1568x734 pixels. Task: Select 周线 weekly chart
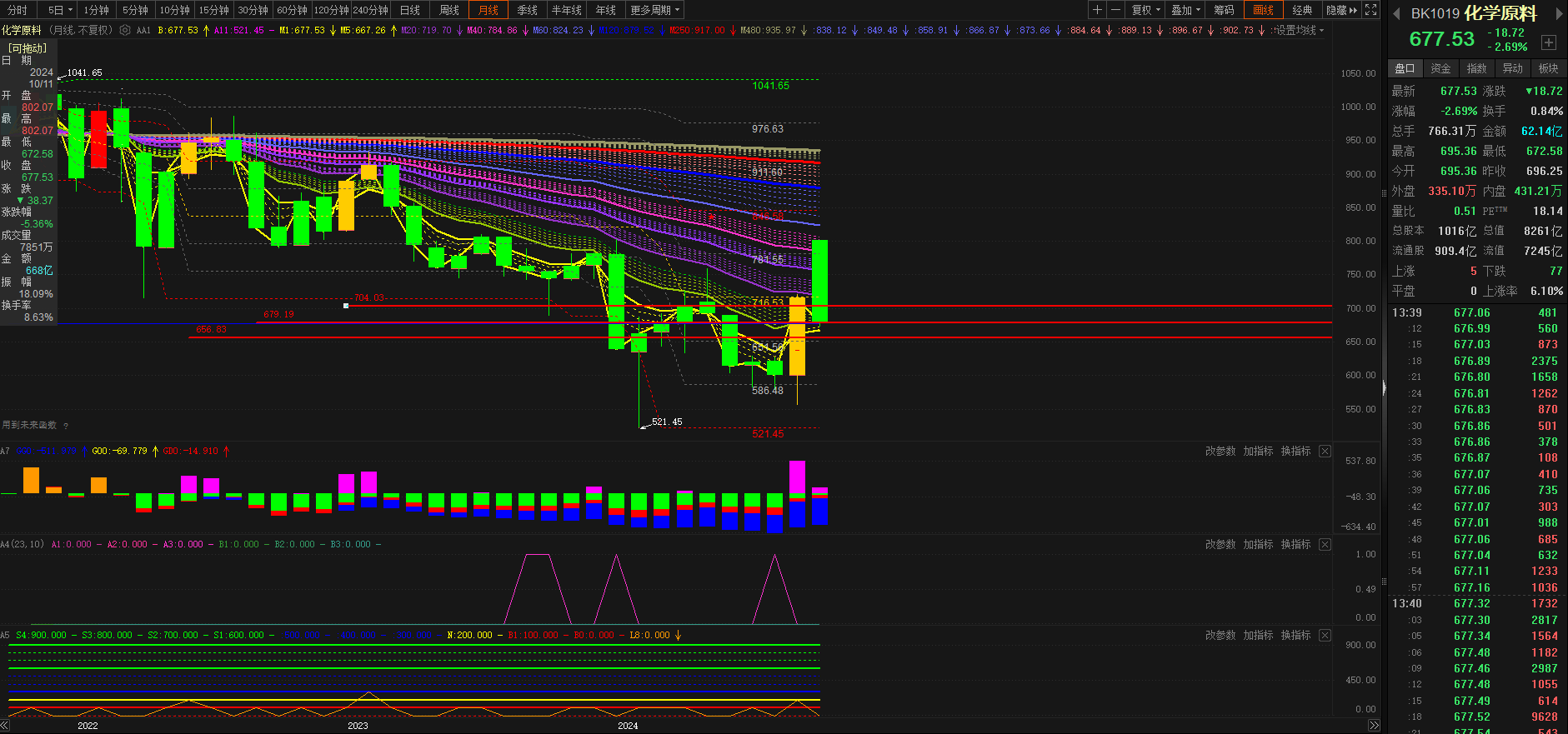(449, 10)
